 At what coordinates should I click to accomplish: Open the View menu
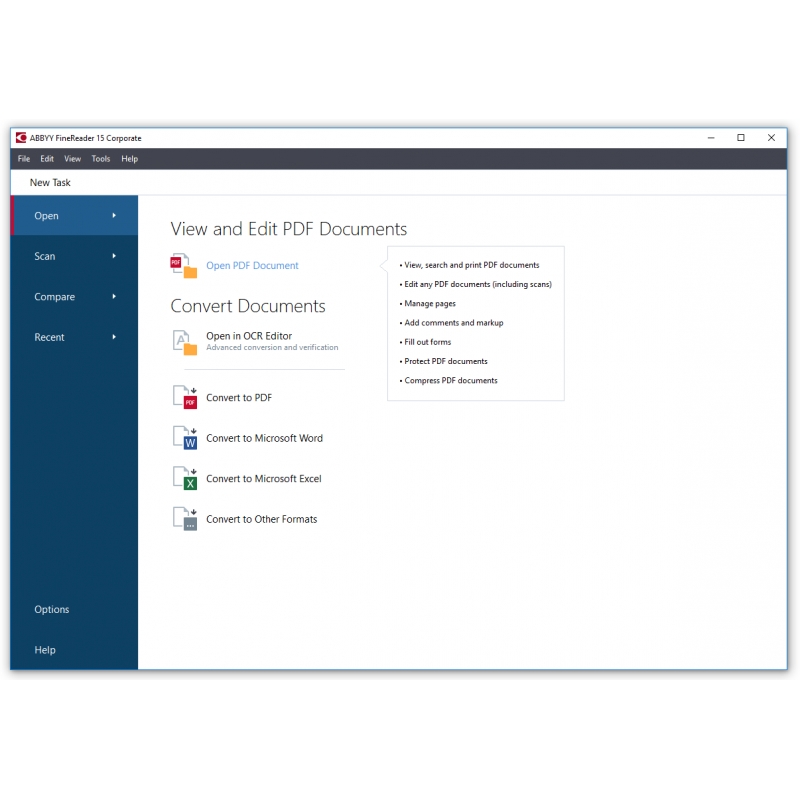72,159
